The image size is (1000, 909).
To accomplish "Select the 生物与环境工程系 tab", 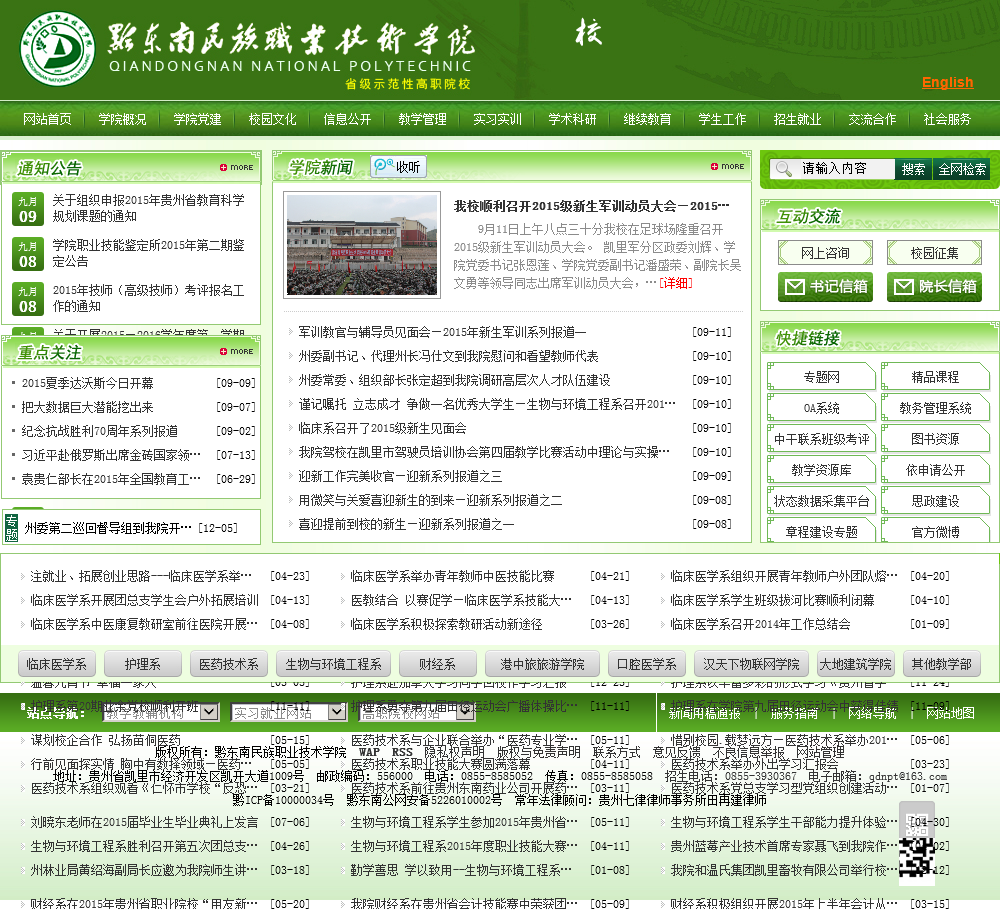I will pyautogui.click(x=334, y=665).
